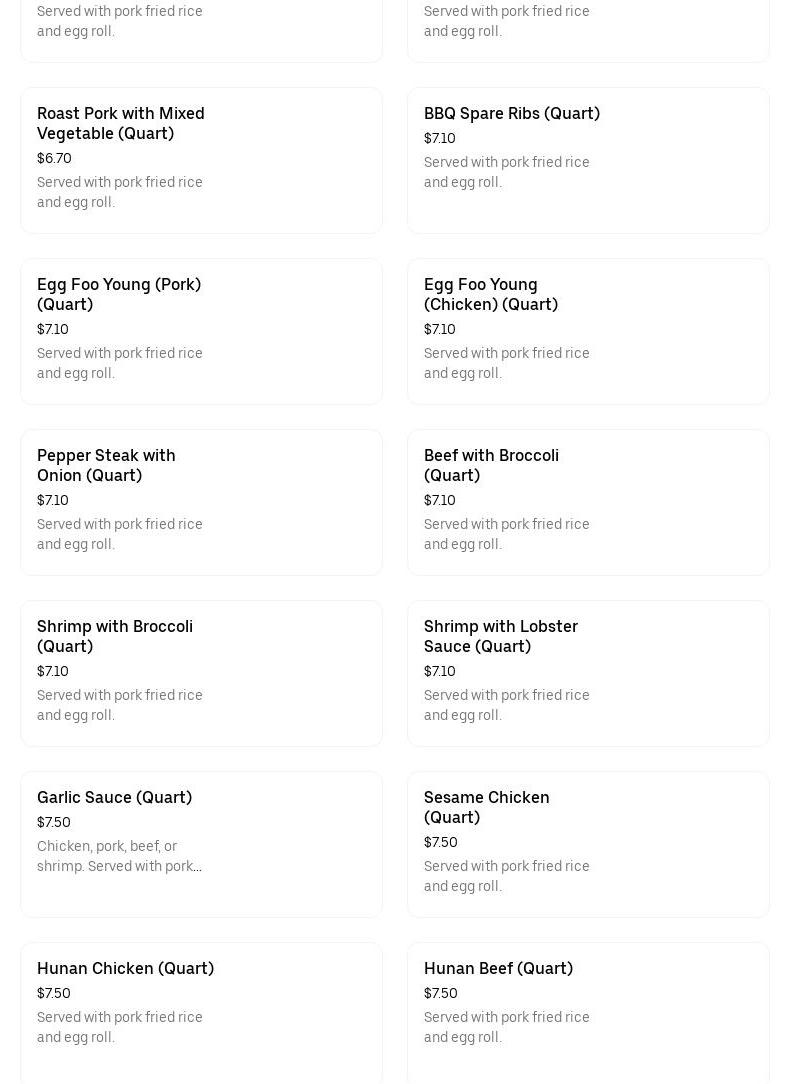The width and height of the screenshot is (804, 1084).
Task: Open Garlic Sauce (Quart) menu item
Action: point(114,797)
